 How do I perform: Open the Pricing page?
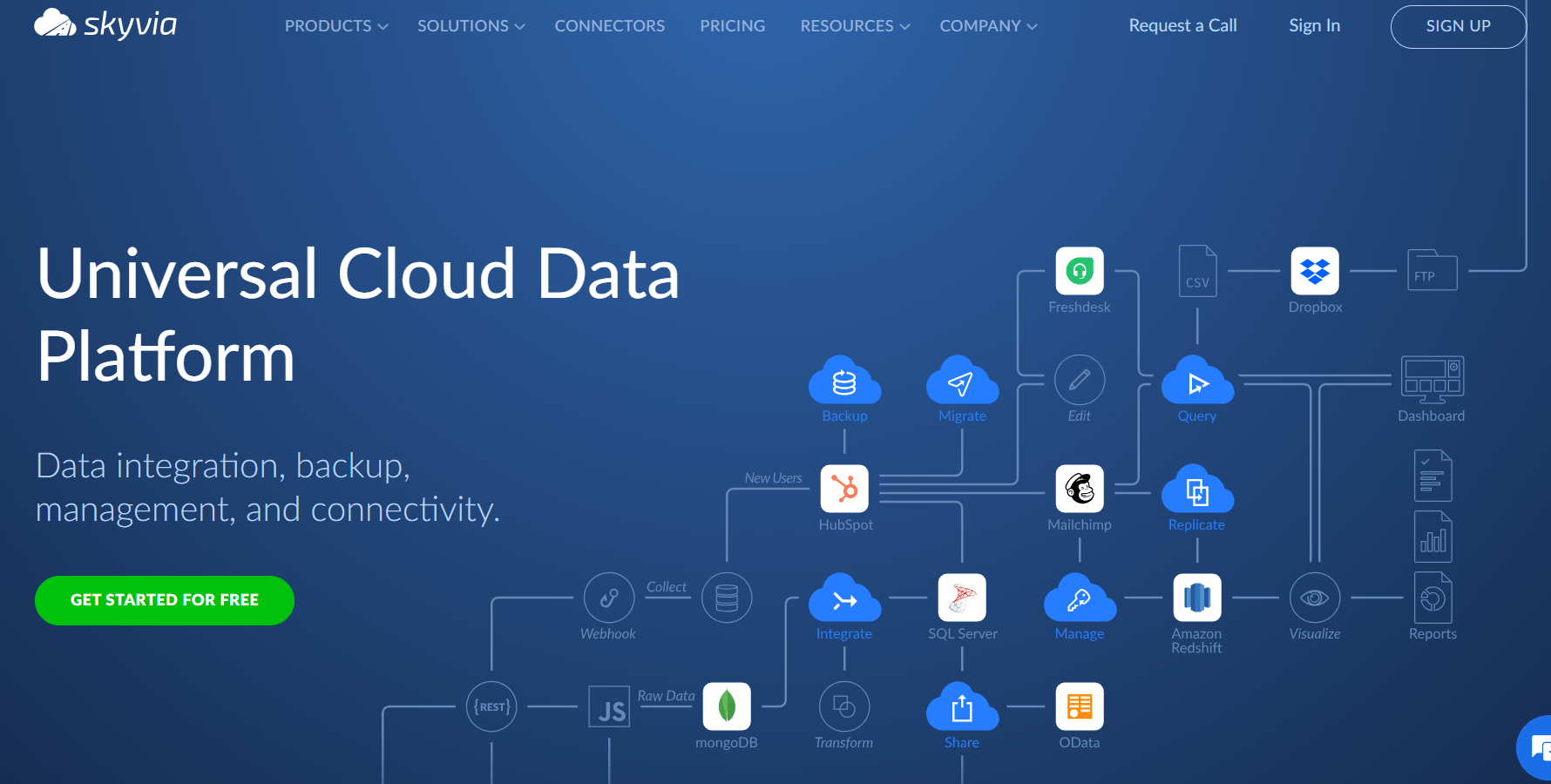click(x=733, y=26)
